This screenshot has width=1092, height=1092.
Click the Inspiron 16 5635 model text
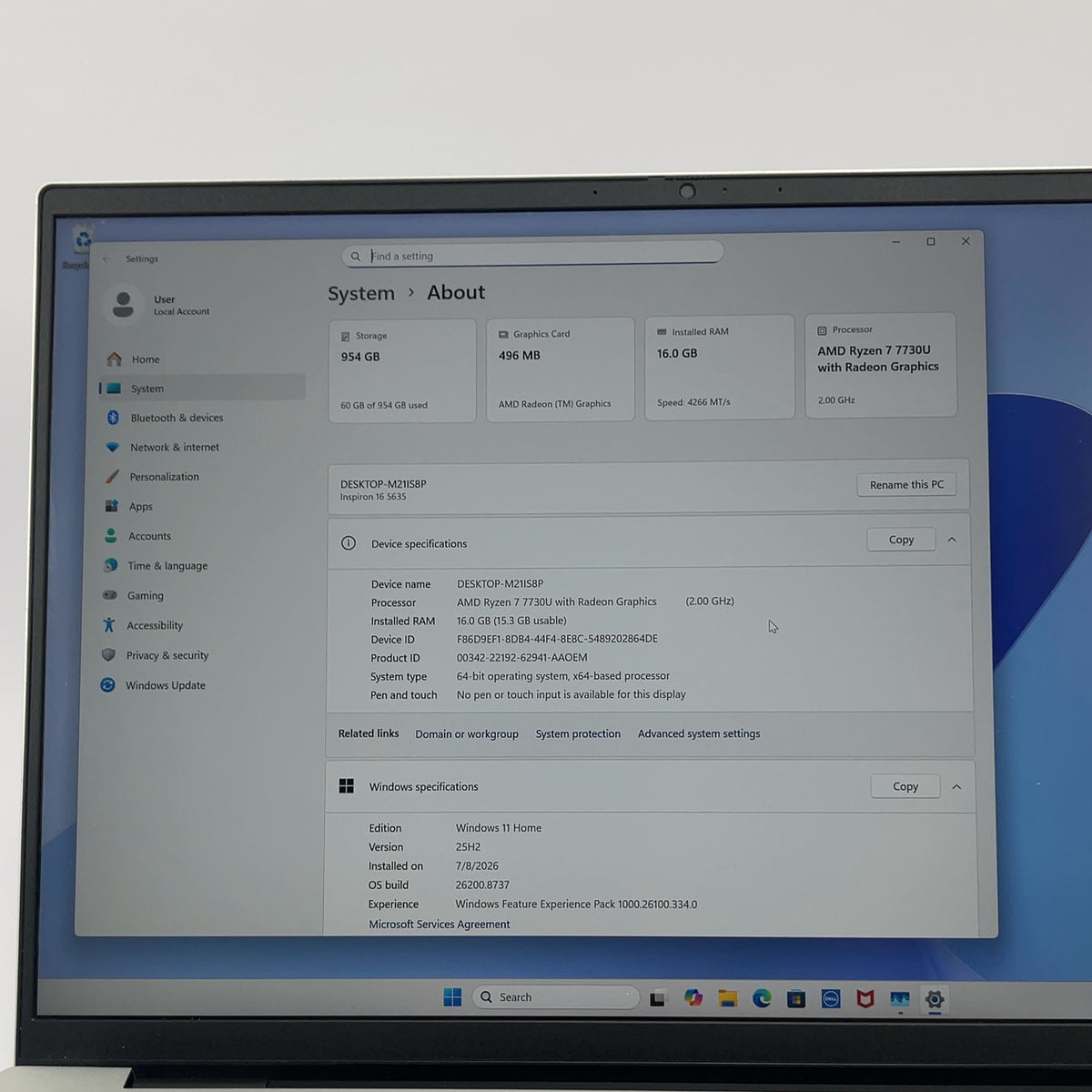pos(373,497)
